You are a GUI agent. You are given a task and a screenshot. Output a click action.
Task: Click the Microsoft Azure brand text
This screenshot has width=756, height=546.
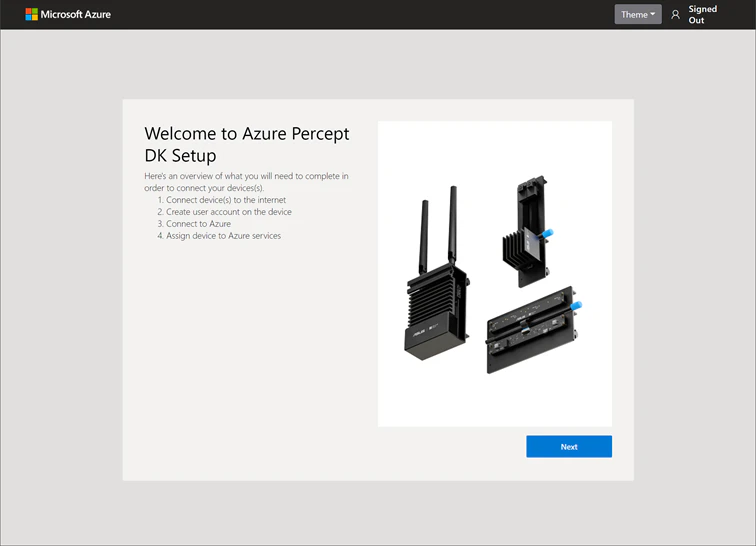coord(76,14)
